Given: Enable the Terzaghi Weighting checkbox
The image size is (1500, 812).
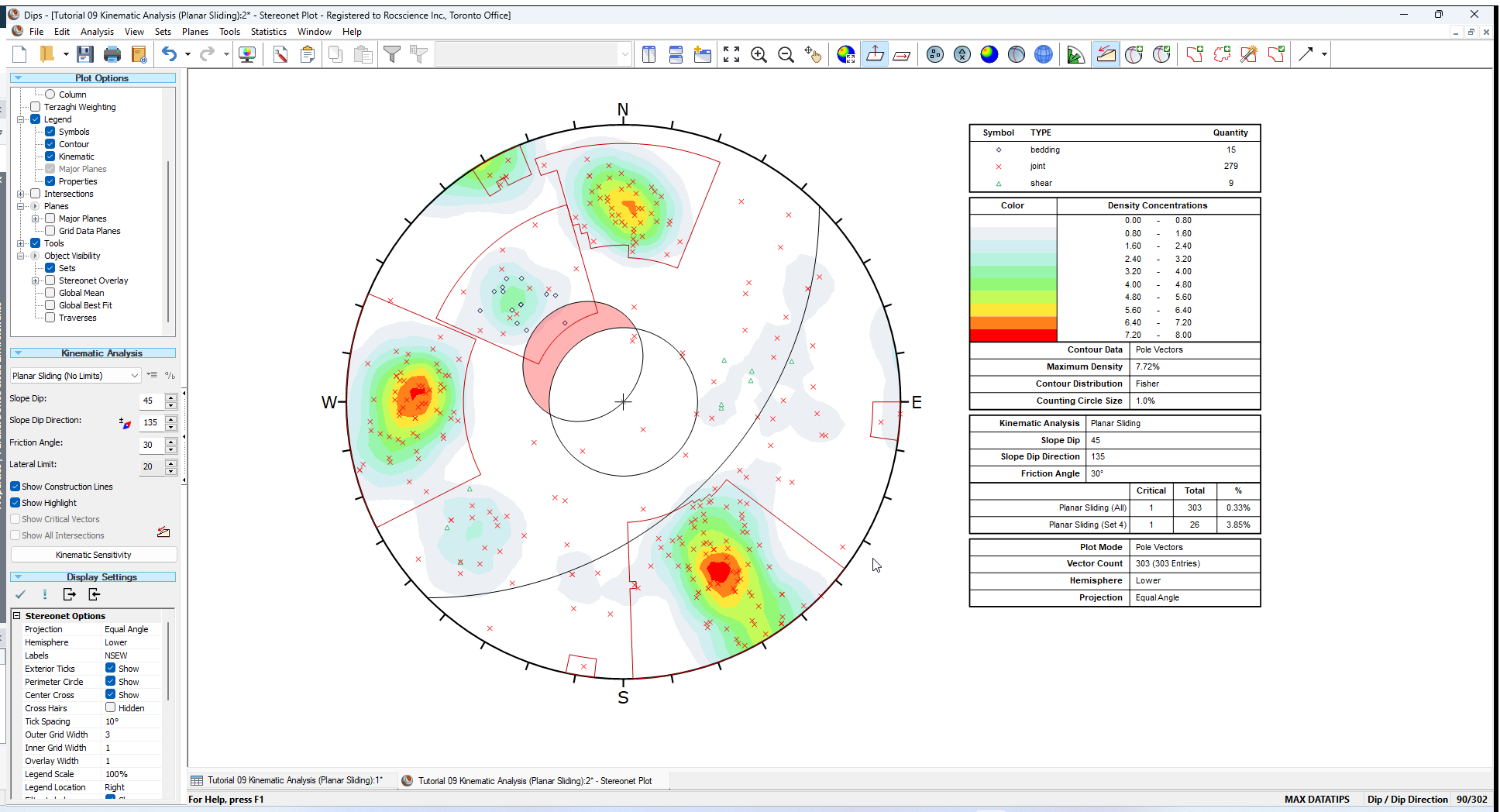Looking at the screenshot, I should pos(36,107).
